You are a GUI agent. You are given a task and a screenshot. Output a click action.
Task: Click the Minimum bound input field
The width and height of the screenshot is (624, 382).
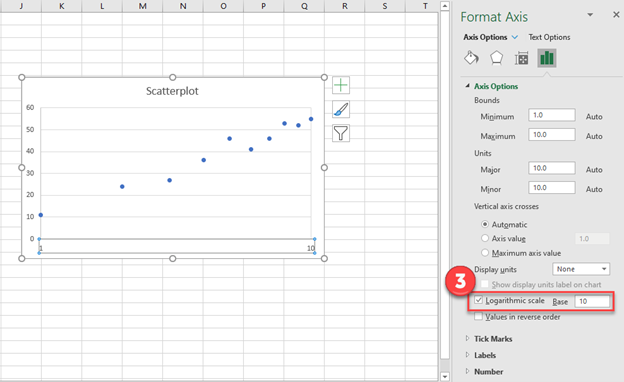552,115
